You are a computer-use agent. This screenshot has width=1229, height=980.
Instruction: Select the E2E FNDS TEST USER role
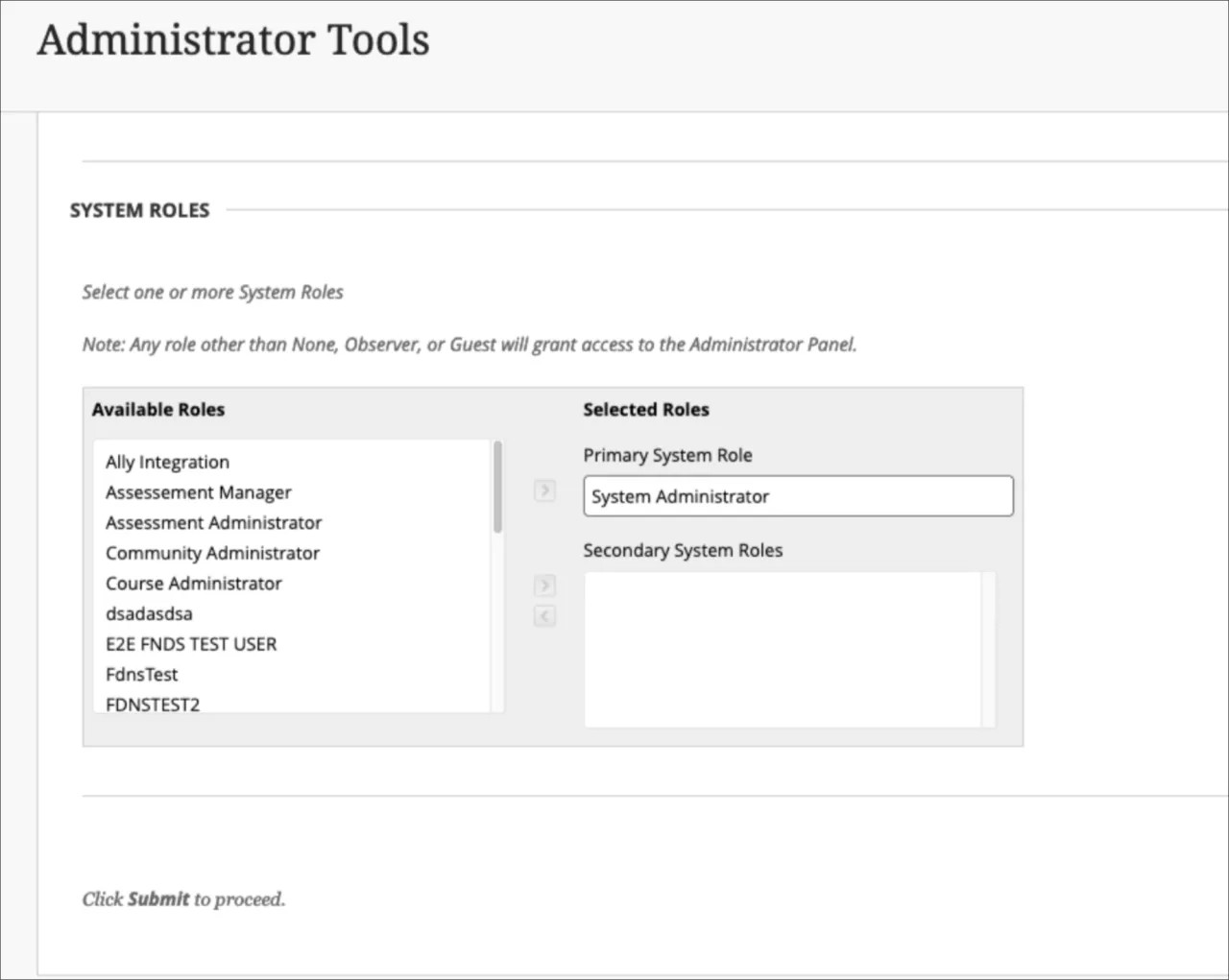190,644
